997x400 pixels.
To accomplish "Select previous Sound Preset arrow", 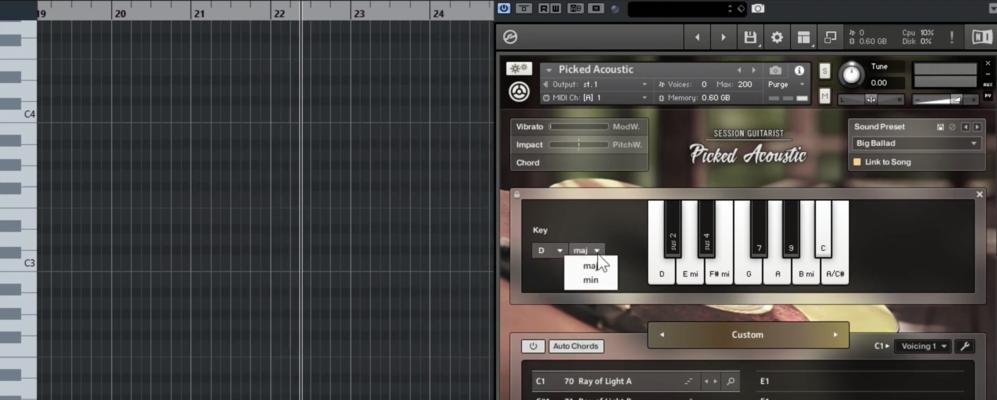I will pos(965,127).
